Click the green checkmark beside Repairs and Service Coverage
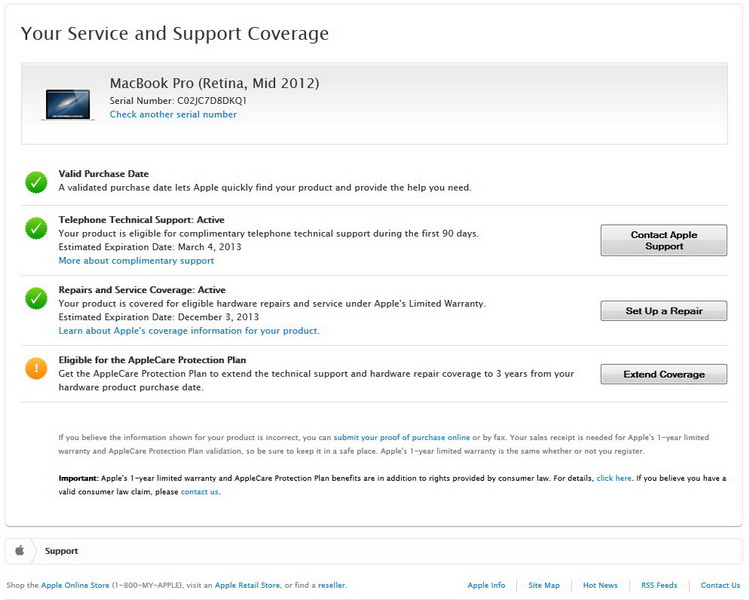Screen dimensions: 749x600 pos(36,298)
